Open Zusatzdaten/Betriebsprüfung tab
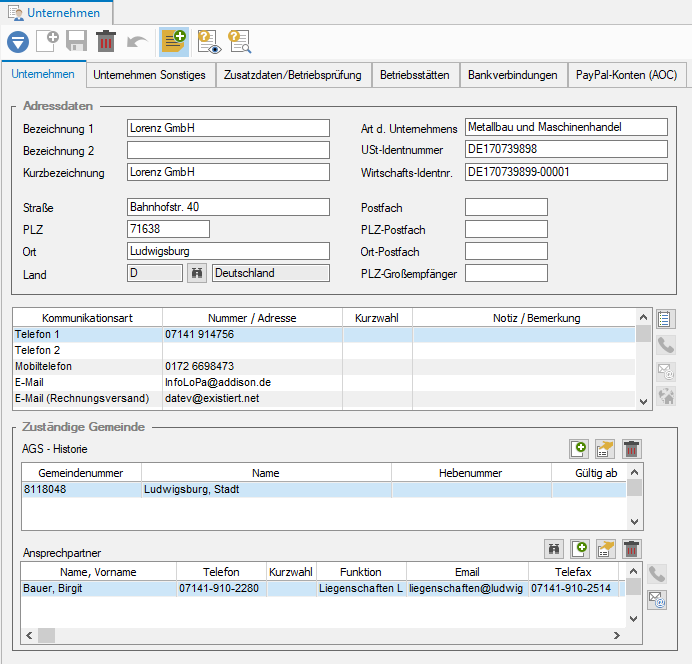 (x=293, y=75)
